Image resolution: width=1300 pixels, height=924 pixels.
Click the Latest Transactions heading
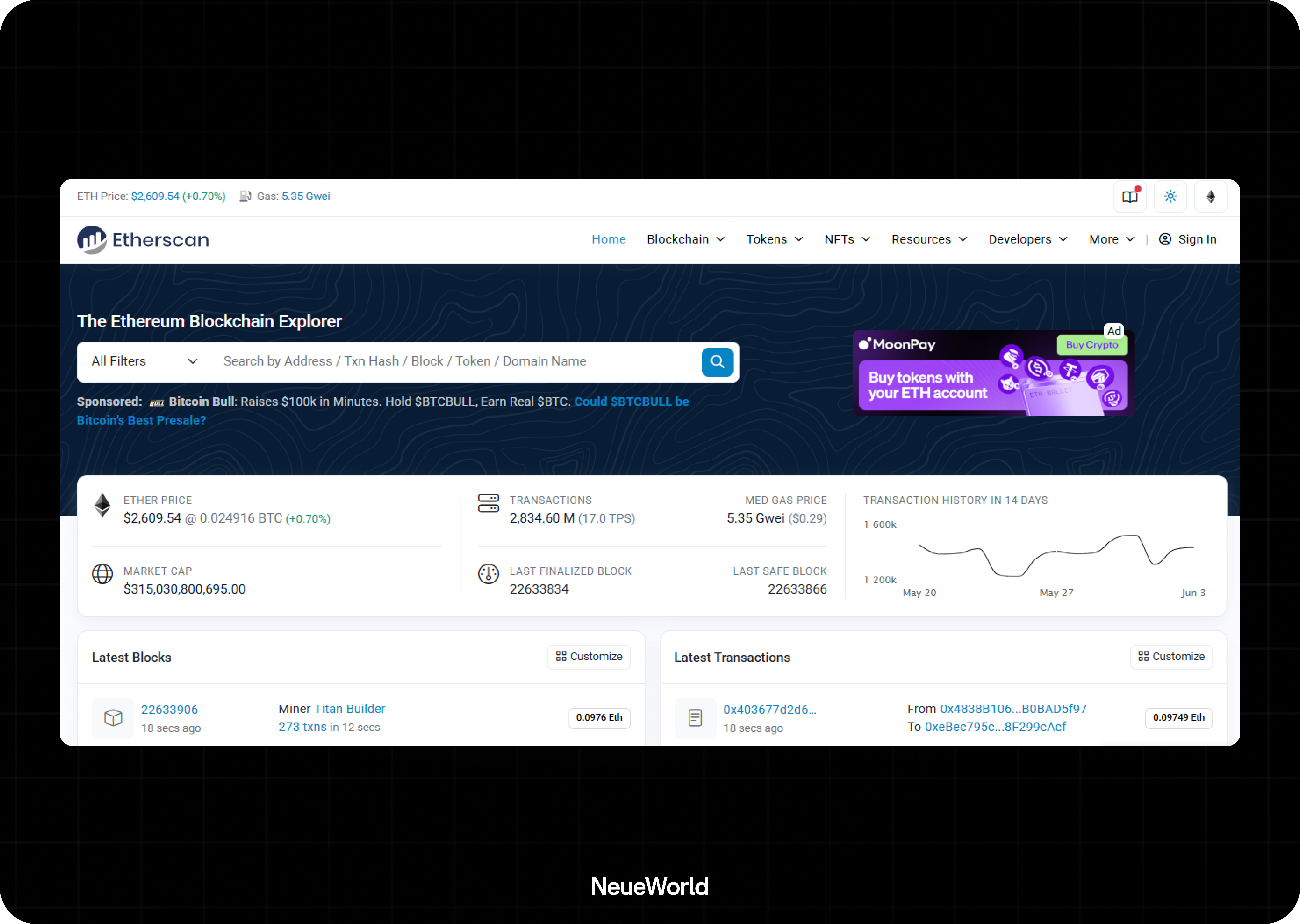point(732,658)
